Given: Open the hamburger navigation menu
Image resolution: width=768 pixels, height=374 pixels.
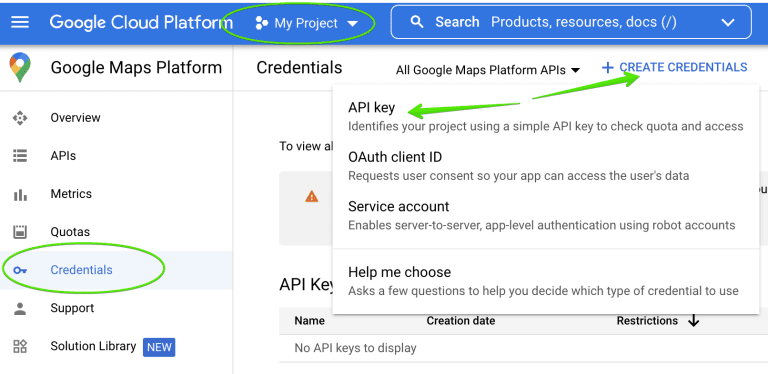Looking at the screenshot, I should (x=20, y=23).
